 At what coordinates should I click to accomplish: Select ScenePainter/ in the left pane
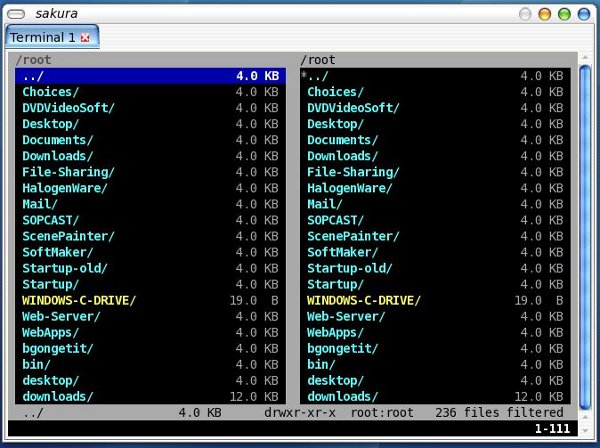(150, 236)
